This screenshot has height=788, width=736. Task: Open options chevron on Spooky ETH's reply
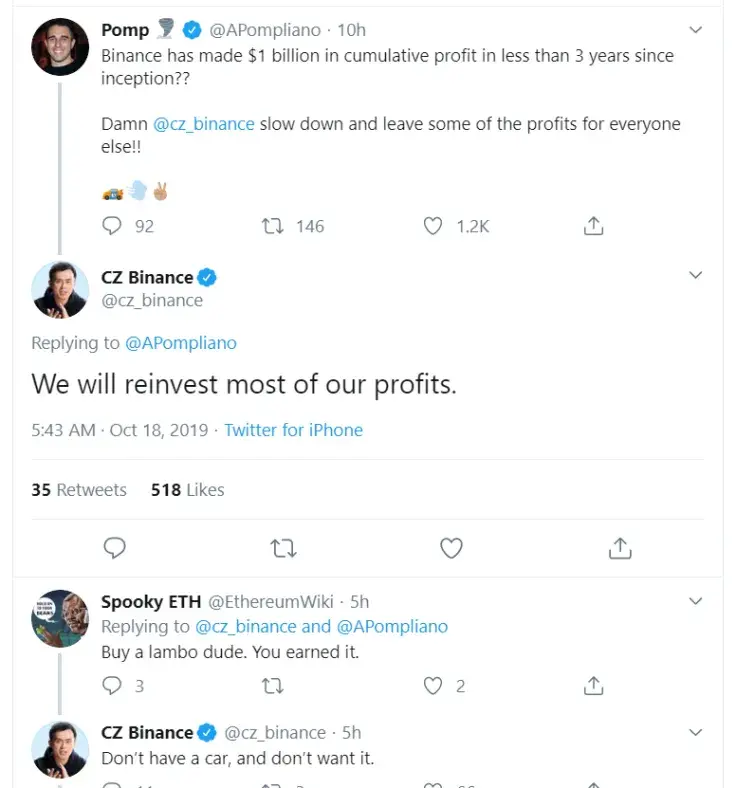click(695, 601)
